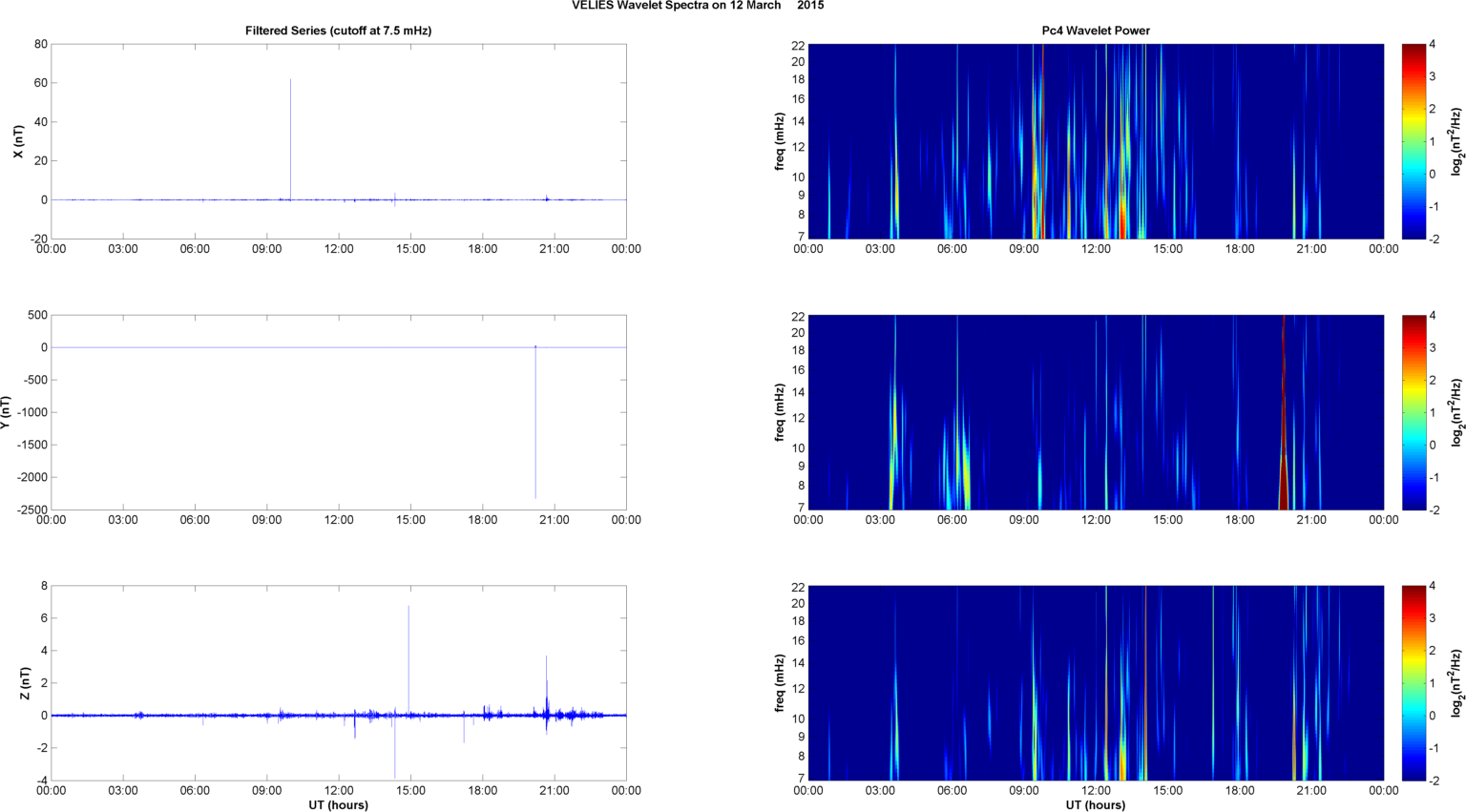Select the Y (nT) axis label

(x=6, y=412)
